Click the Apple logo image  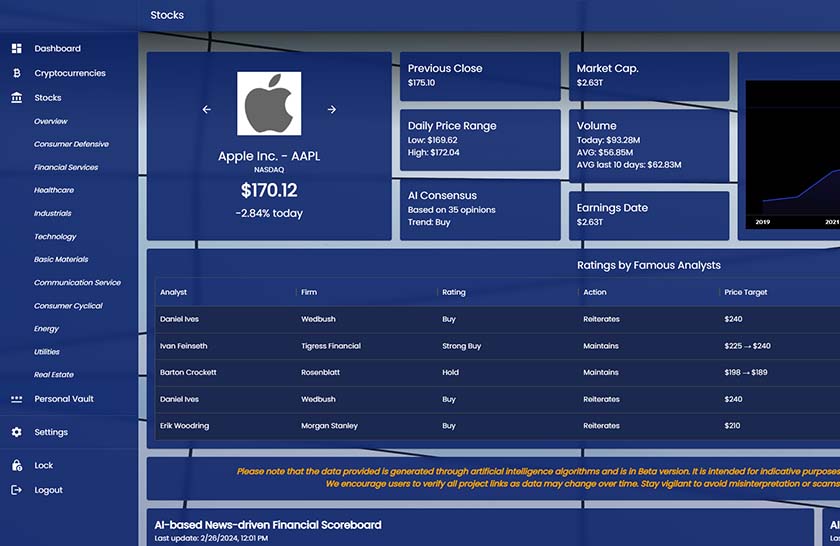(269, 103)
